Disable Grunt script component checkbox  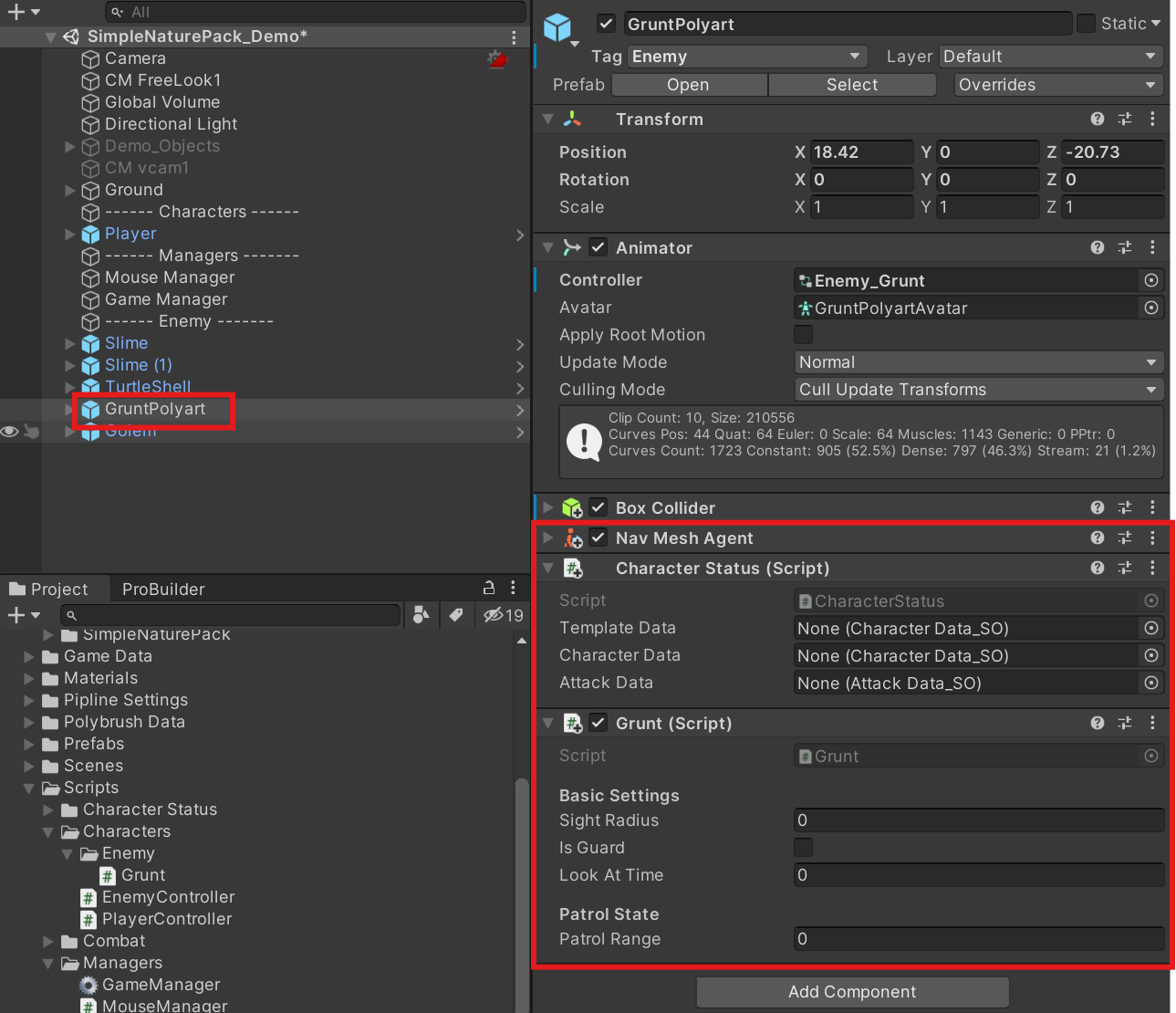598,723
